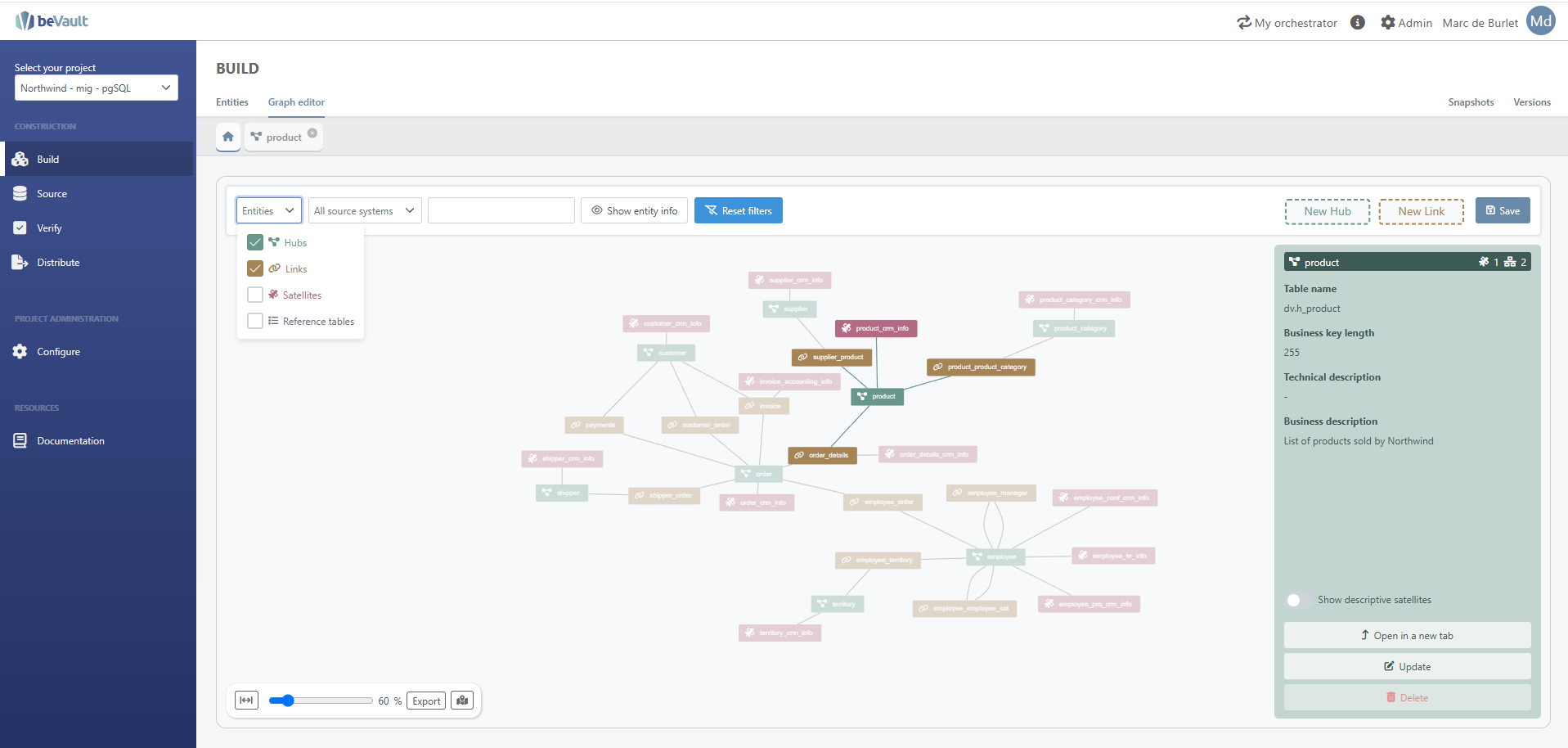Click the New Hub button
Viewport: 1568px width, 748px height.
(1327, 211)
